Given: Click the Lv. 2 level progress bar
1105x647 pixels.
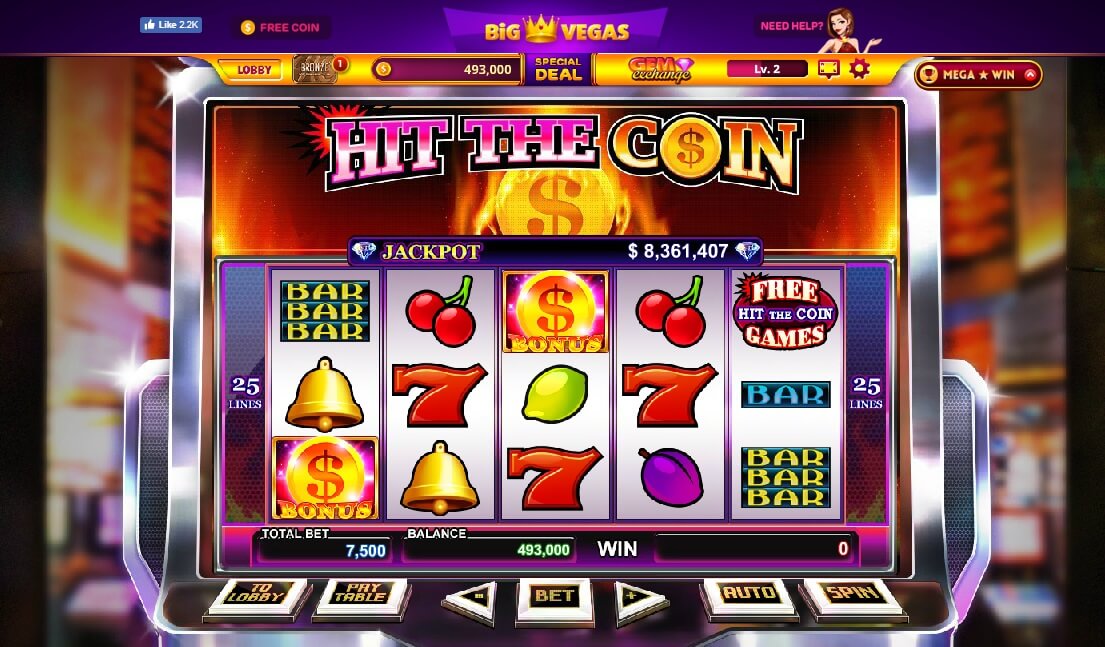Looking at the screenshot, I should pos(767,69).
